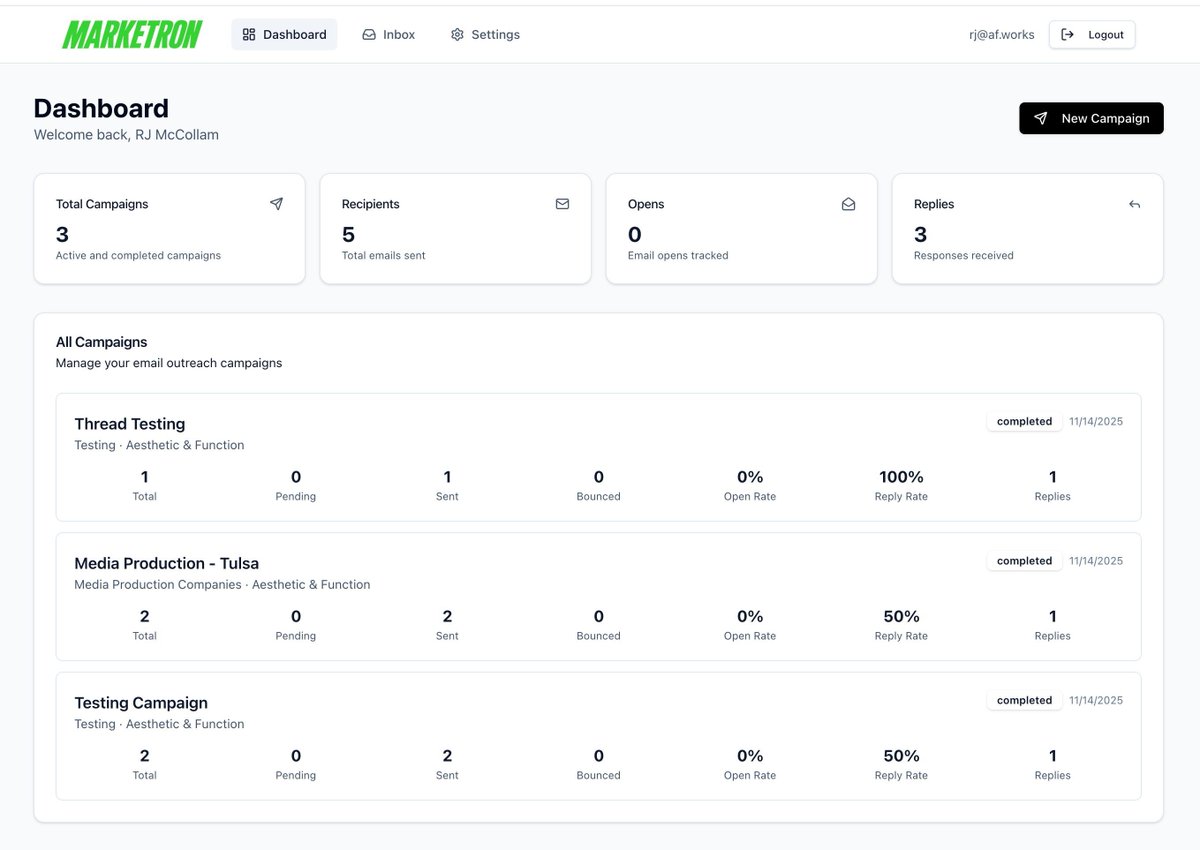Click 50% Reply Rate in Testing Campaign
The width and height of the screenshot is (1200, 850).
point(901,756)
